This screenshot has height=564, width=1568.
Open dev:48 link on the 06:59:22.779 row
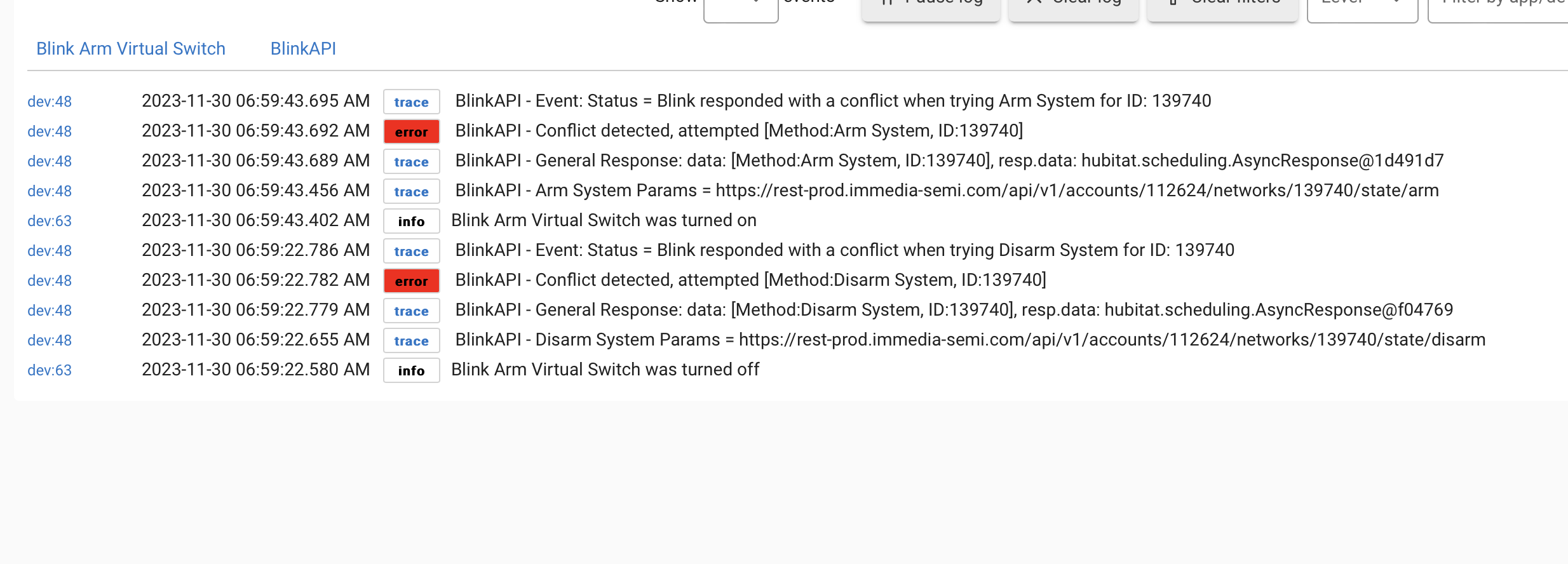pyautogui.click(x=50, y=311)
